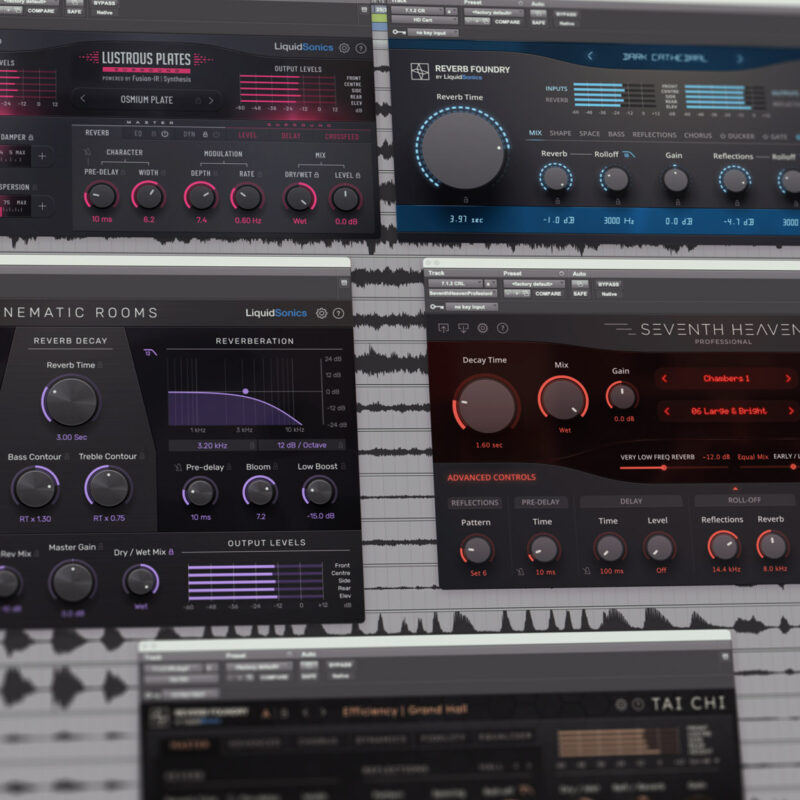Image resolution: width=800 pixels, height=800 pixels.
Task: Select SHAPE tab in Reverb Foundry
Action: tap(560, 133)
